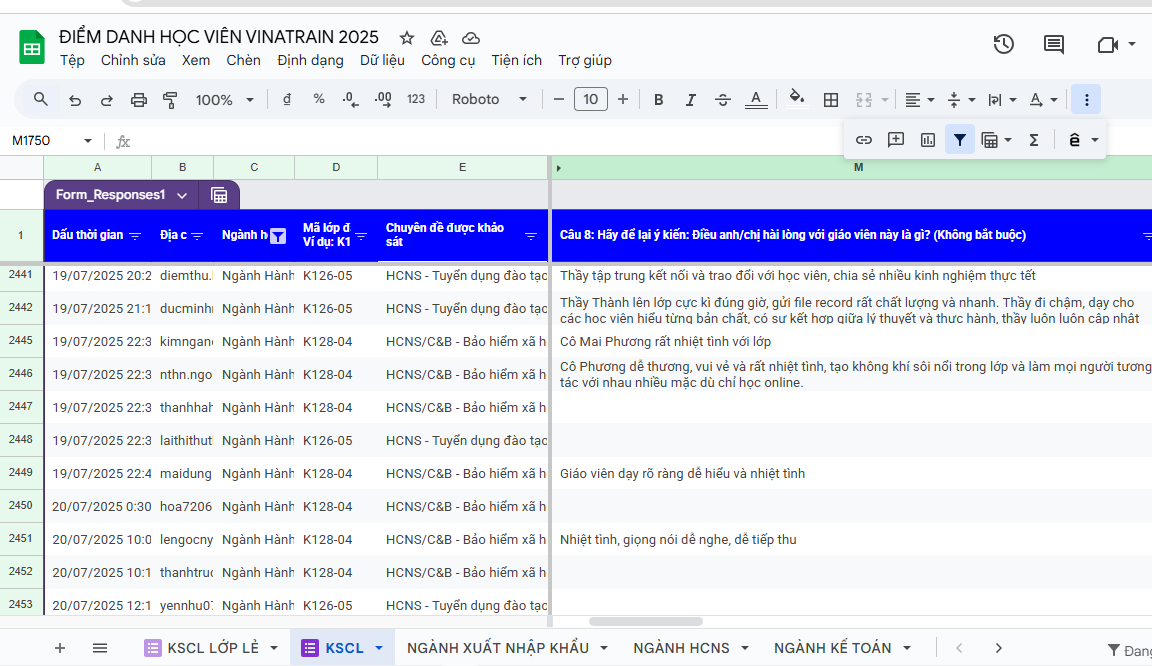Toggle the filter button in overflow toolbar
Viewport: 1152px width, 666px height.
pos(960,140)
